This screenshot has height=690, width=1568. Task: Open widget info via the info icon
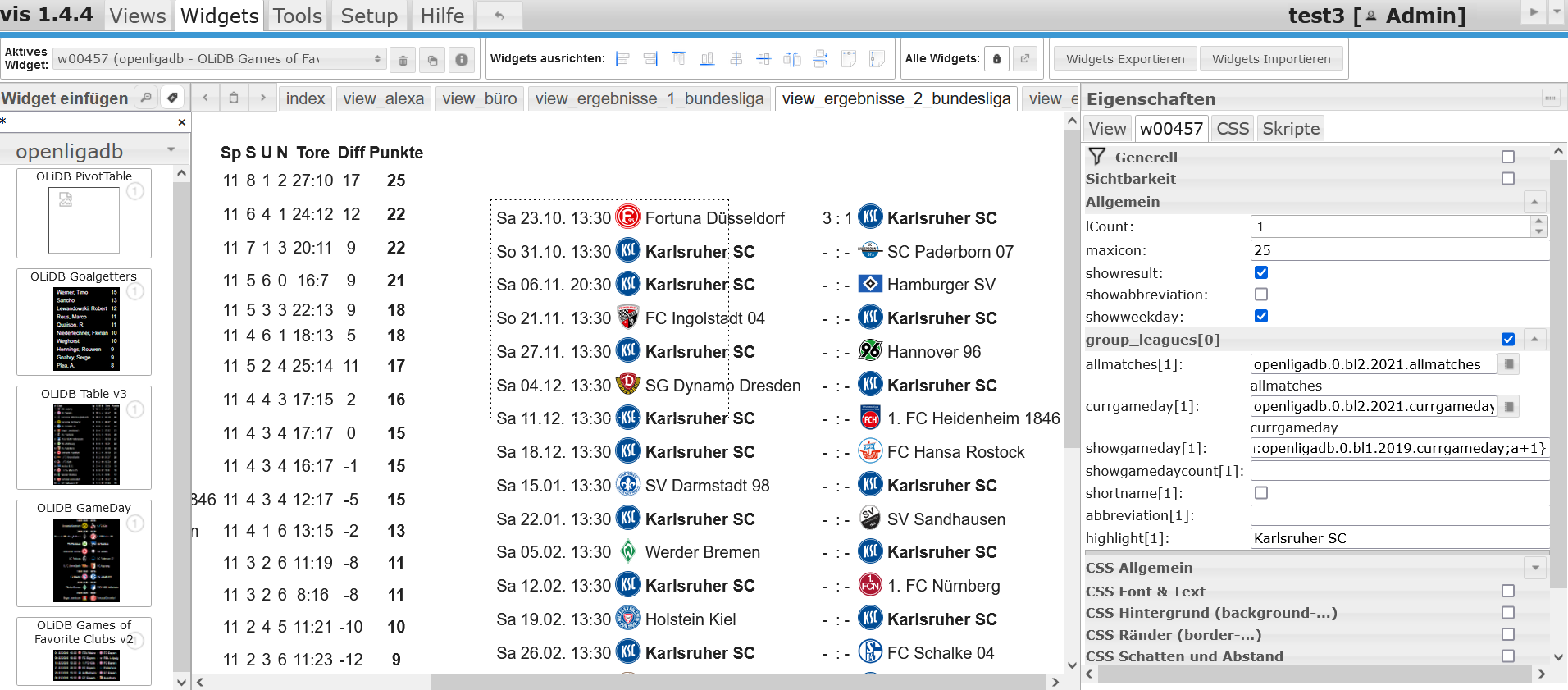click(462, 60)
